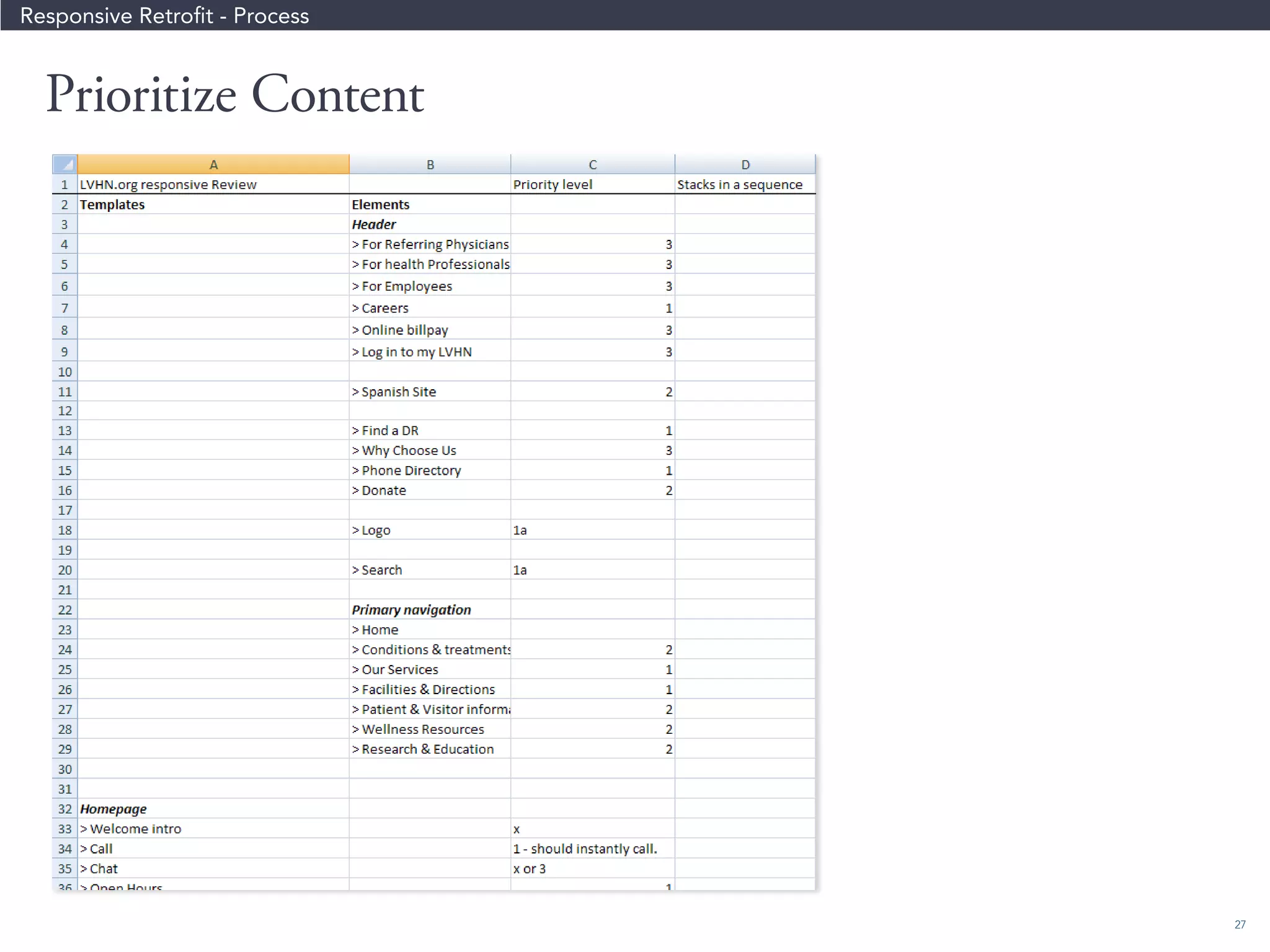The image size is (1270, 952).
Task: Select the priority value for Spanish Site
Action: tap(592, 391)
